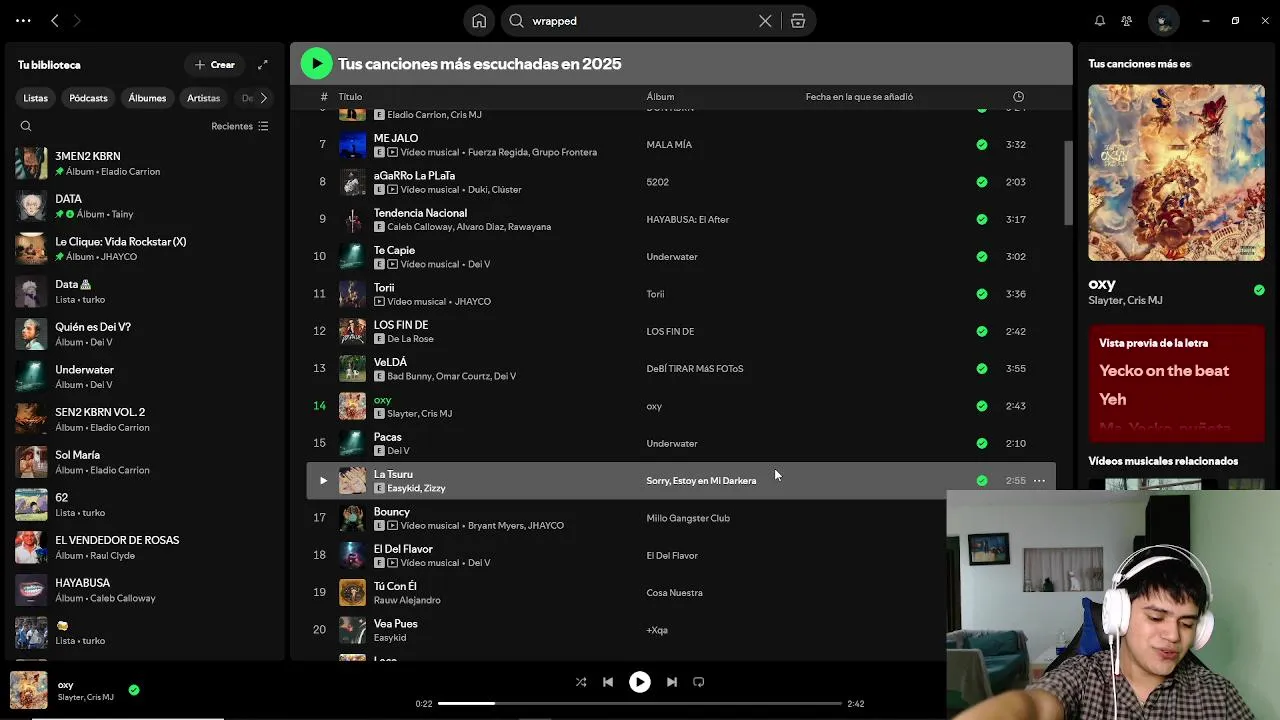1280x720 pixels.
Task: Open the Underwater album link for Te Capie
Action: click(x=672, y=257)
